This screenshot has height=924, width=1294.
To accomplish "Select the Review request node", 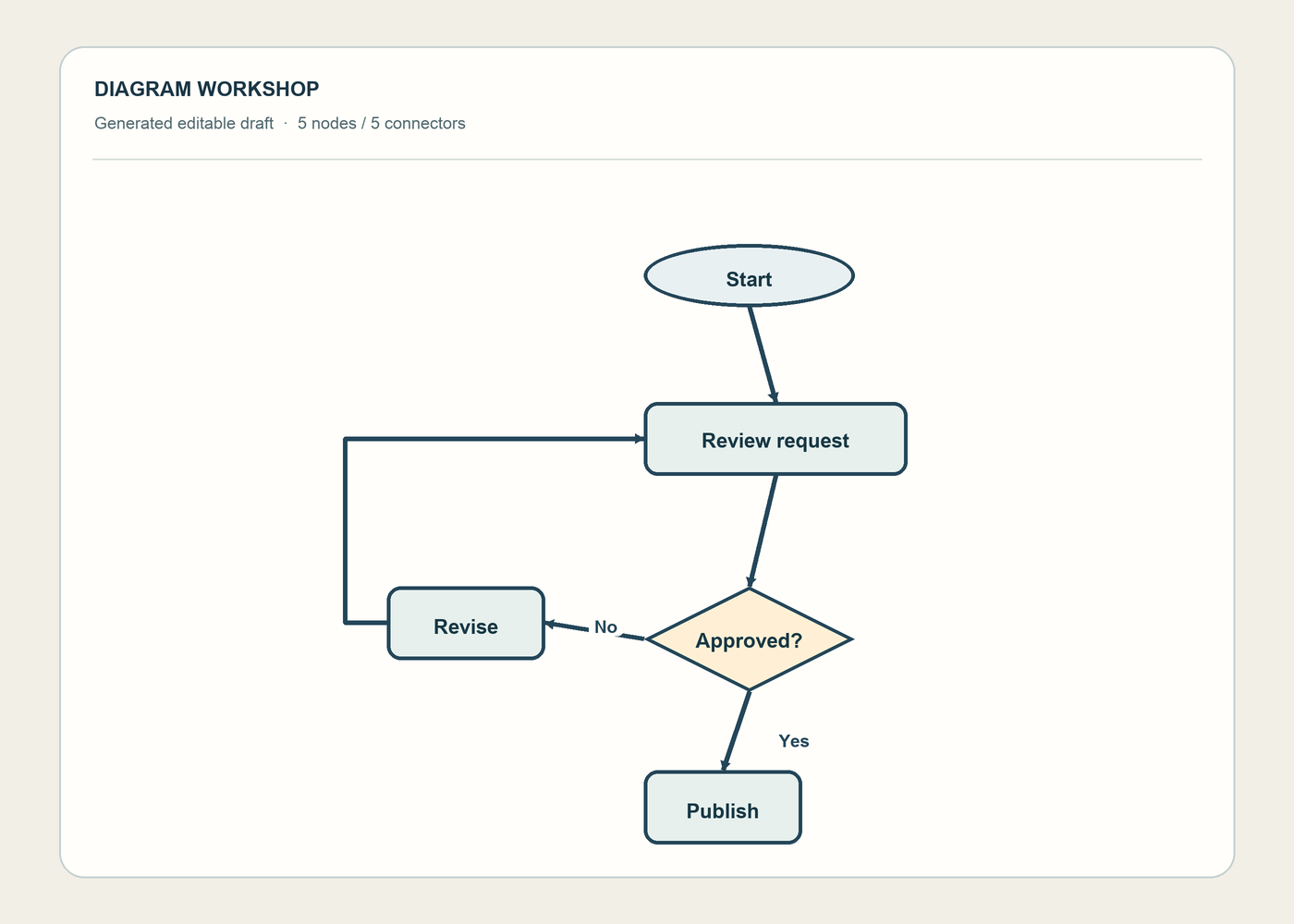I will tap(775, 439).
